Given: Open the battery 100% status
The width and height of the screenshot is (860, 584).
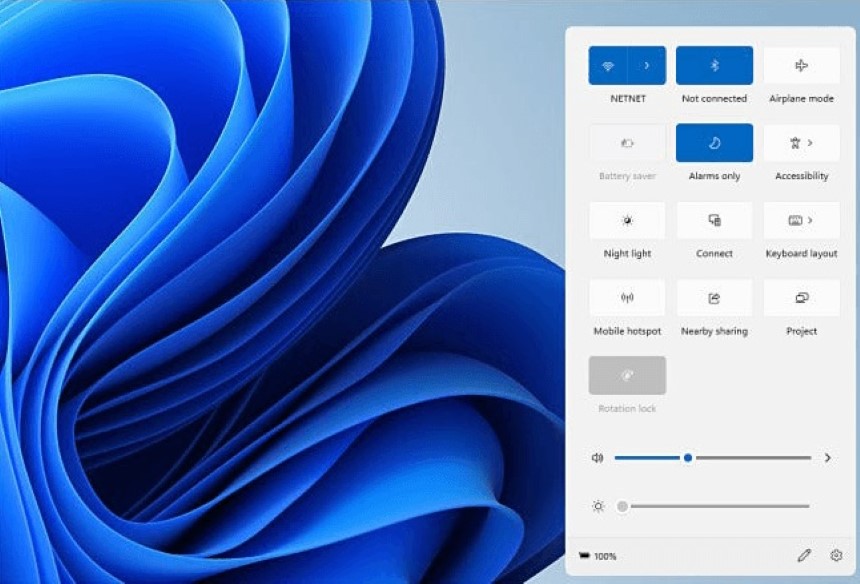Looking at the screenshot, I should (598, 556).
